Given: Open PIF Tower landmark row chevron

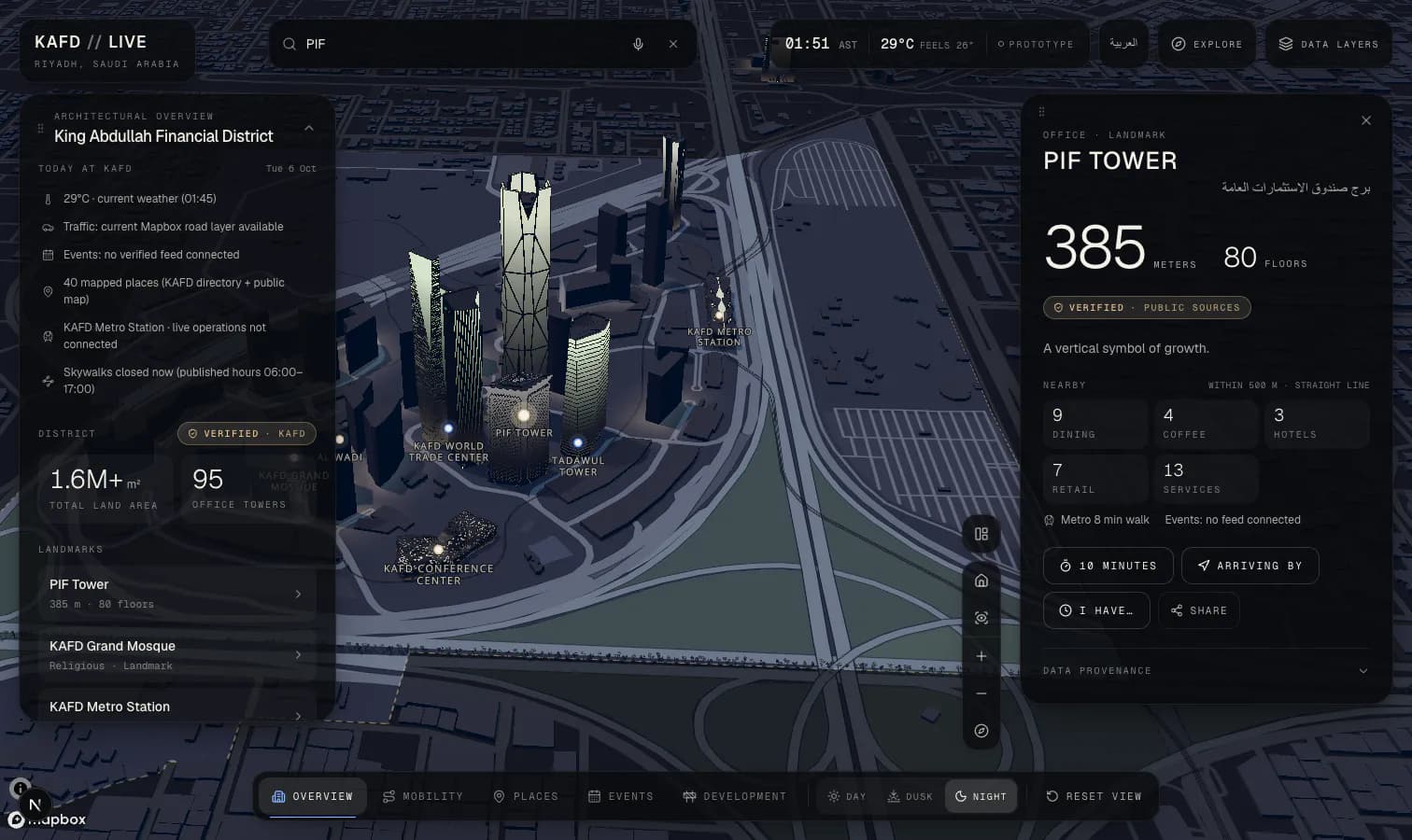Looking at the screenshot, I should [298, 594].
